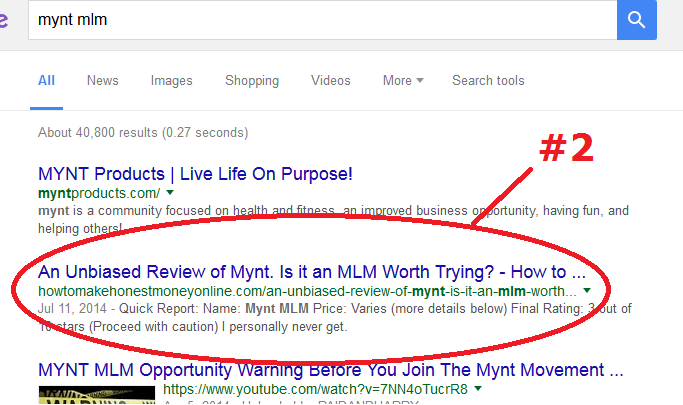Click the Google logo fragment left of search box
This screenshot has width=683, height=405.
pyautogui.click(x=4, y=20)
